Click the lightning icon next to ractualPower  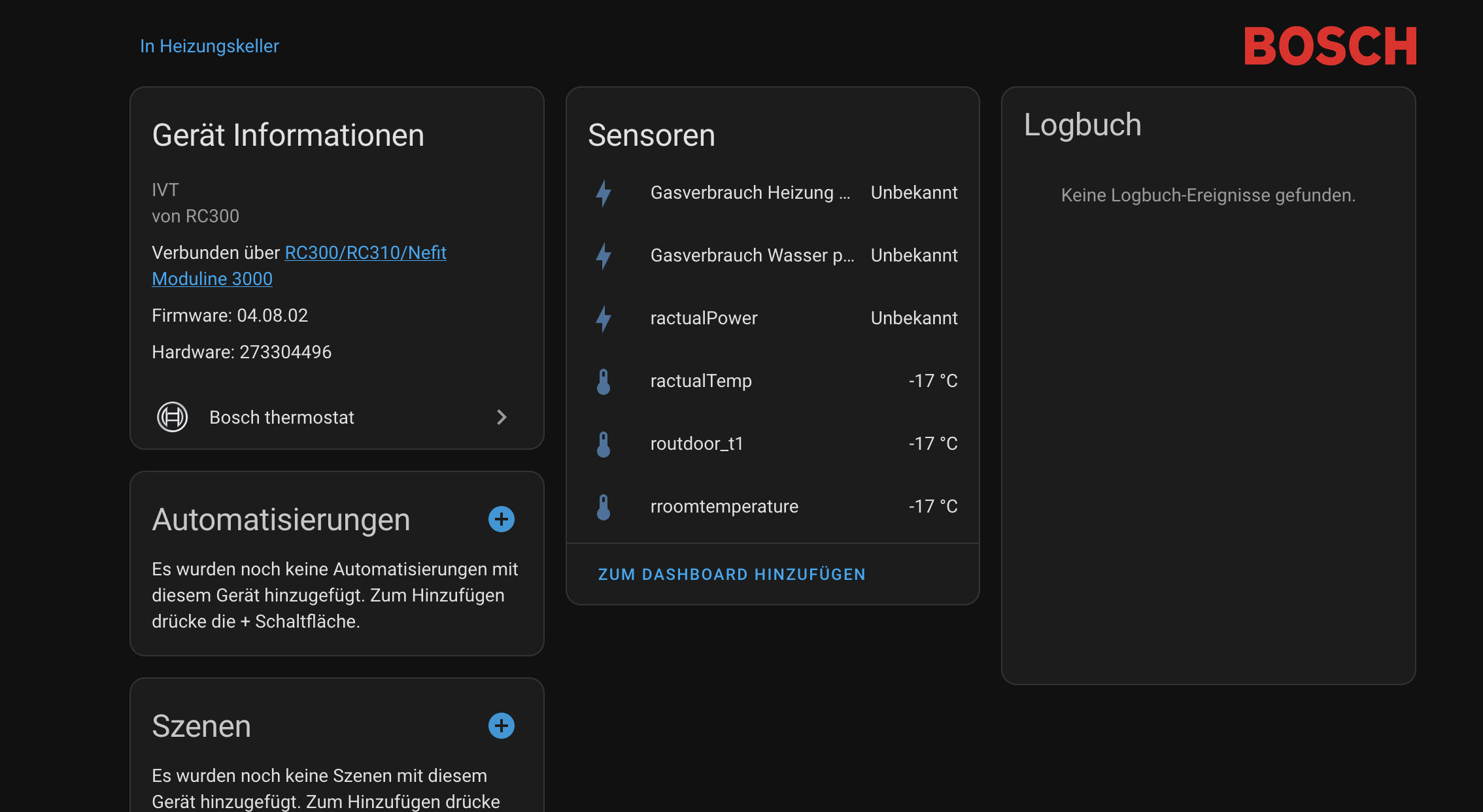click(604, 318)
